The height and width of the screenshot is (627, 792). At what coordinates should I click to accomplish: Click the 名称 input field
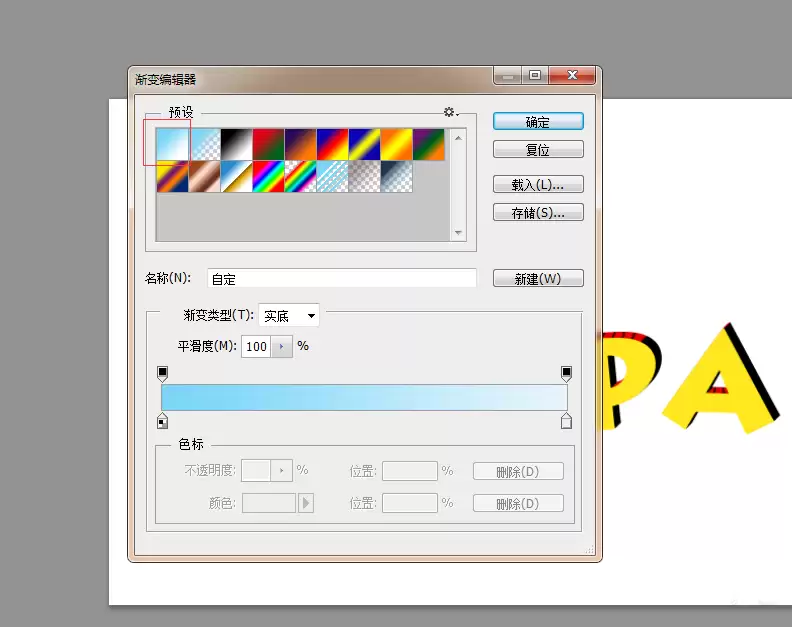click(341, 278)
